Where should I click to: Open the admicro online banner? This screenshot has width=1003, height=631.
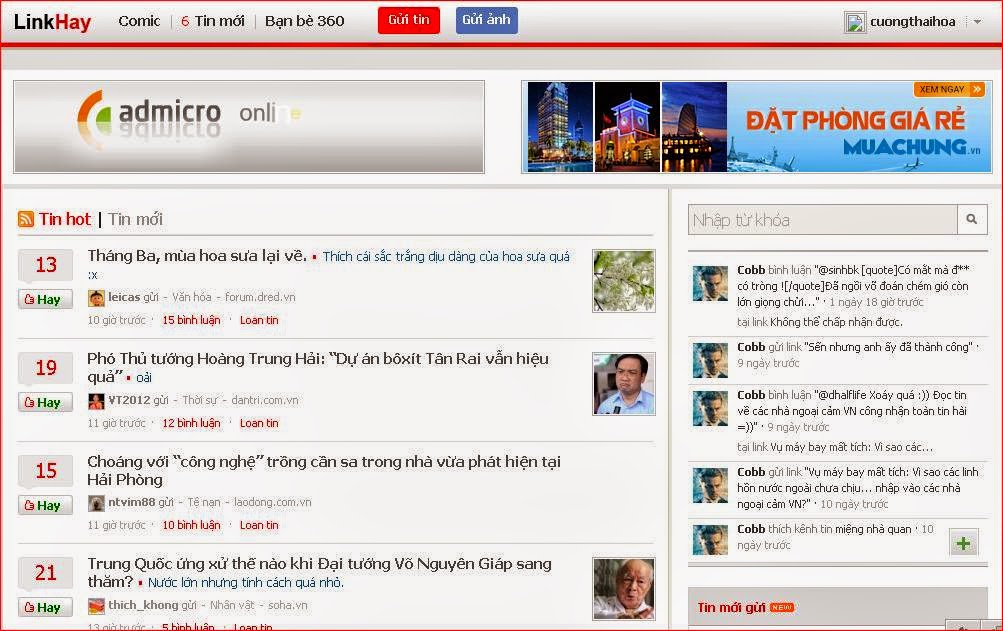coord(249,127)
